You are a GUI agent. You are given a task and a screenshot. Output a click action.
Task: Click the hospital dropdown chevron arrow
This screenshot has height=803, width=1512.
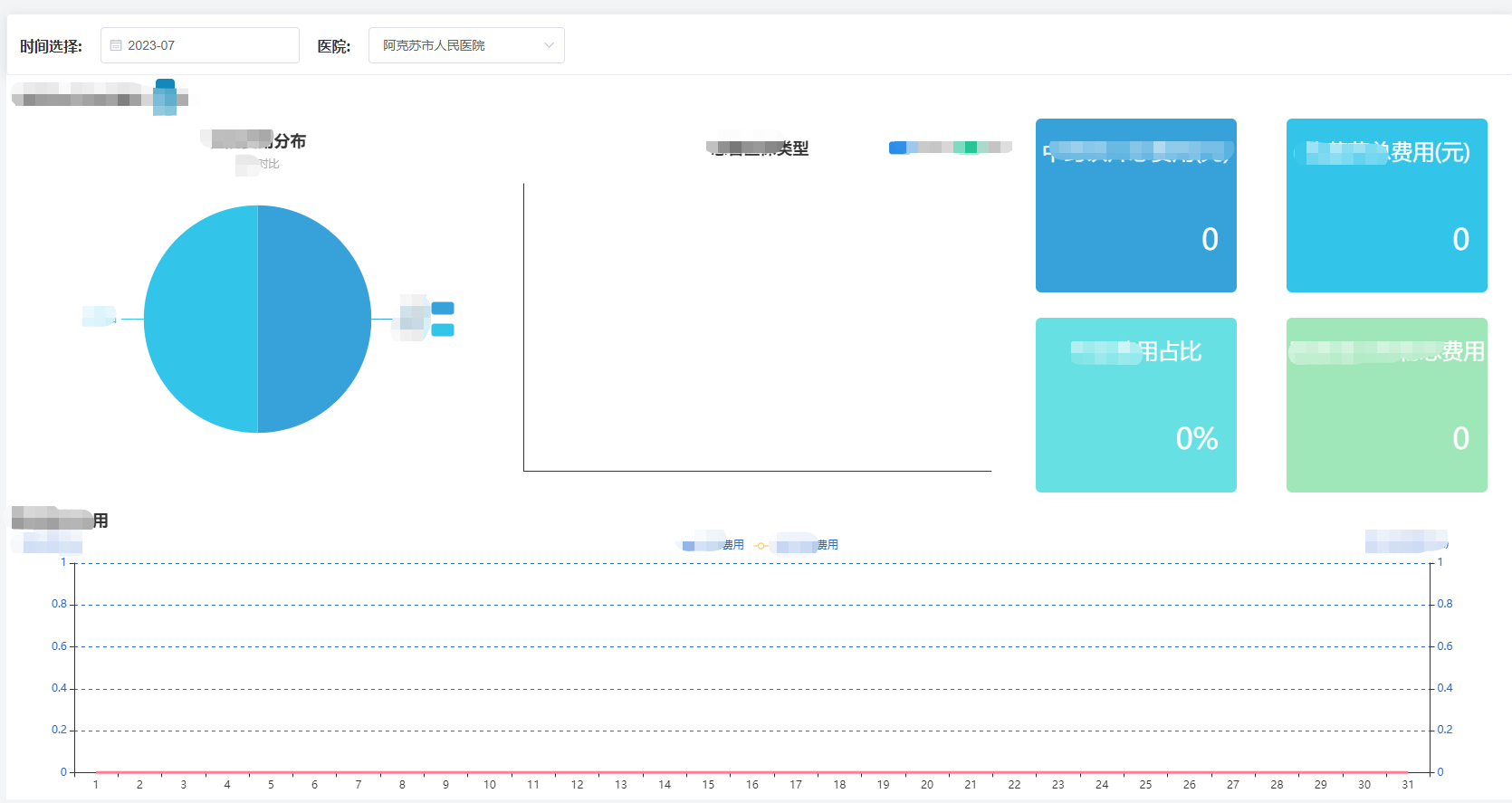click(x=549, y=45)
